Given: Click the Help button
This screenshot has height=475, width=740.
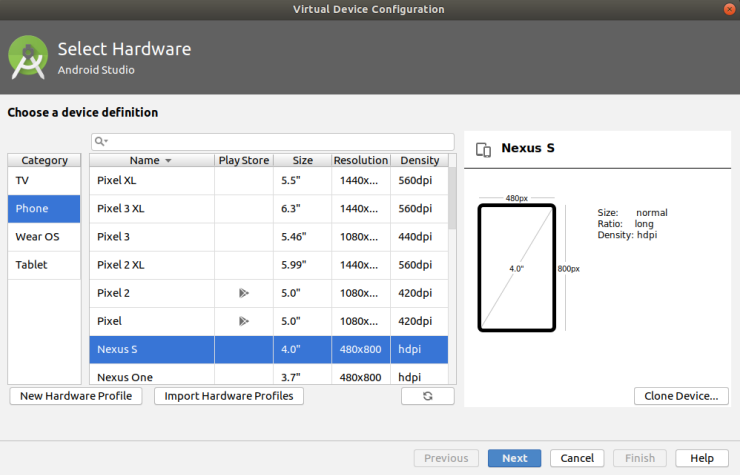Looking at the screenshot, I should click(702, 458).
